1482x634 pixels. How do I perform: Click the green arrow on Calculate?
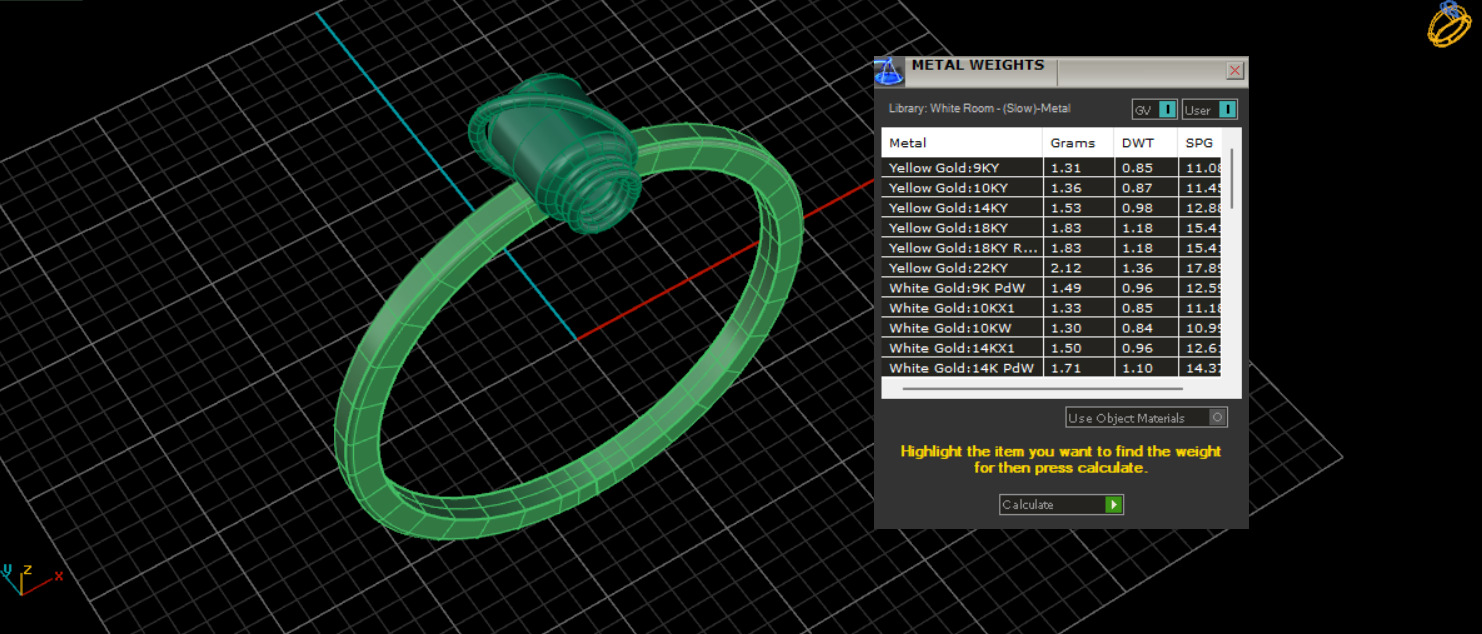tap(1113, 505)
